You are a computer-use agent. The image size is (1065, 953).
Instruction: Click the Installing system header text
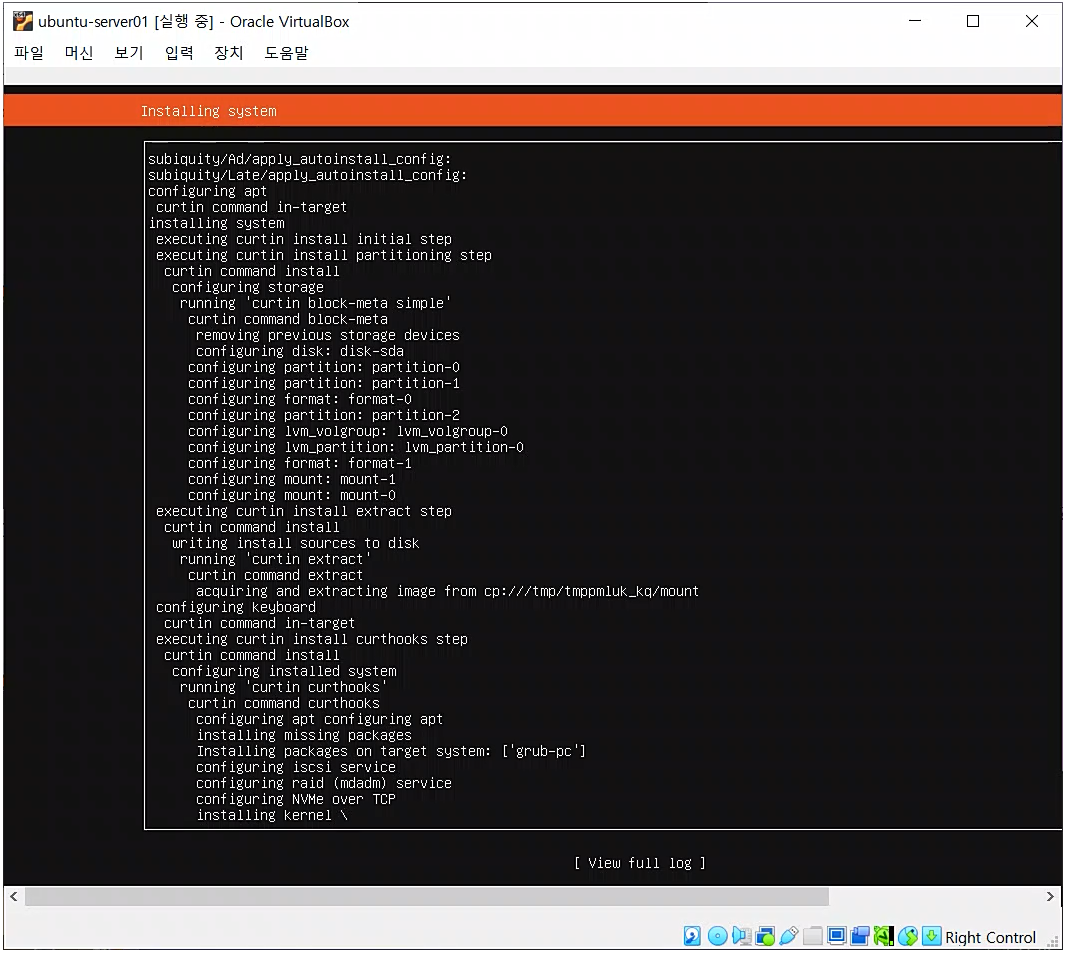(209, 111)
